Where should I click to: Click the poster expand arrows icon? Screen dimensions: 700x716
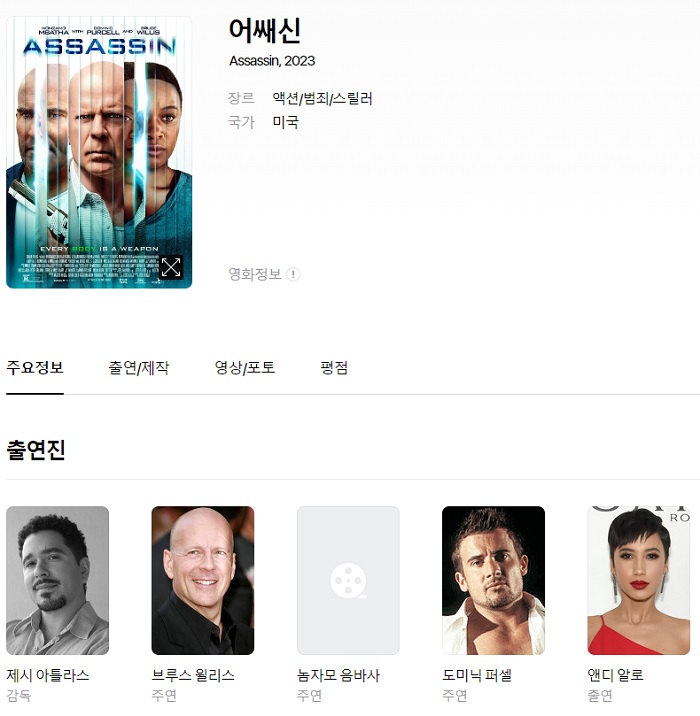pos(171,267)
